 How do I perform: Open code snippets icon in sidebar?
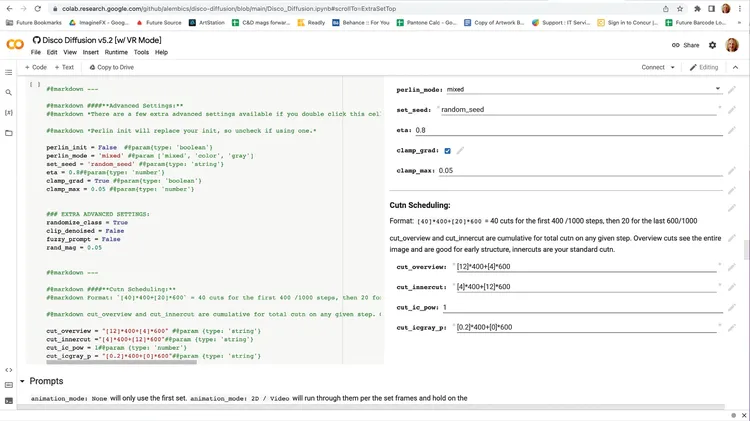click(9, 370)
